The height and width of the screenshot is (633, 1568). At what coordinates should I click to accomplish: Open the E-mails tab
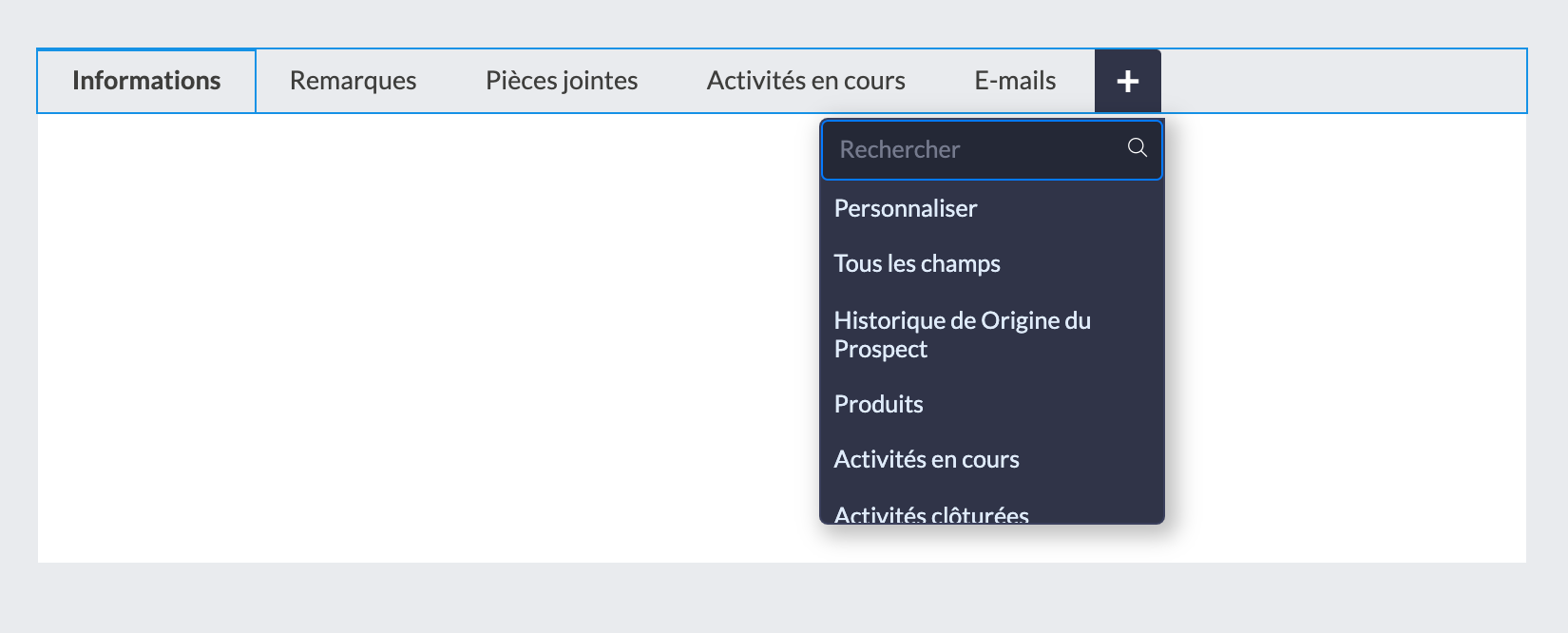tap(1015, 81)
